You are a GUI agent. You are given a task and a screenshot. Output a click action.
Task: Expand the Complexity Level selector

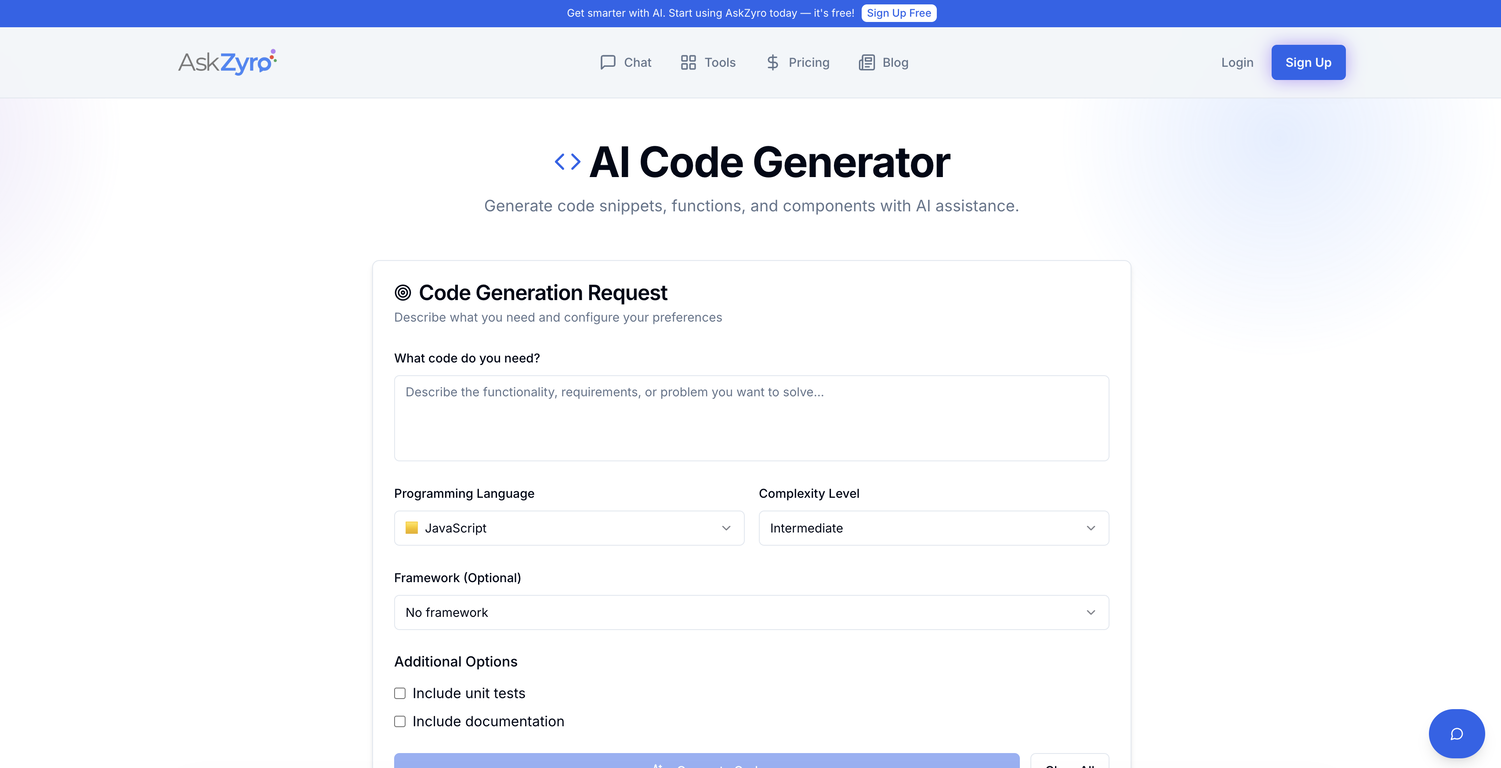tap(932, 528)
